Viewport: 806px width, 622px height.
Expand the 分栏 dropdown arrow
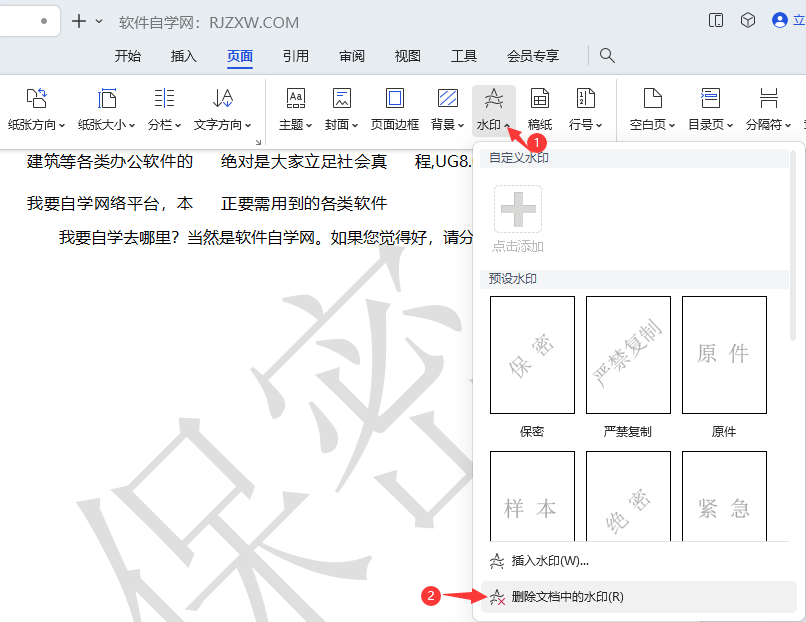[178, 125]
